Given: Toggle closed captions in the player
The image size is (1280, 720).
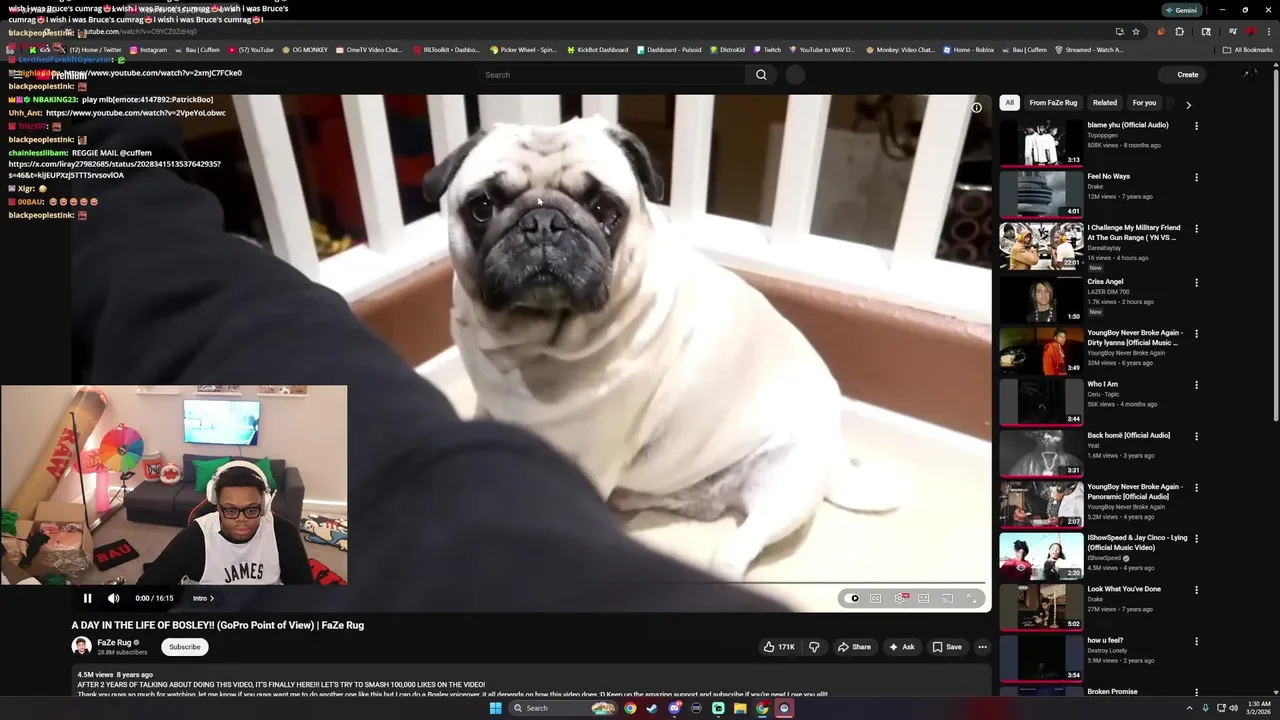Looking at the screenshot, I should point(876,598).
